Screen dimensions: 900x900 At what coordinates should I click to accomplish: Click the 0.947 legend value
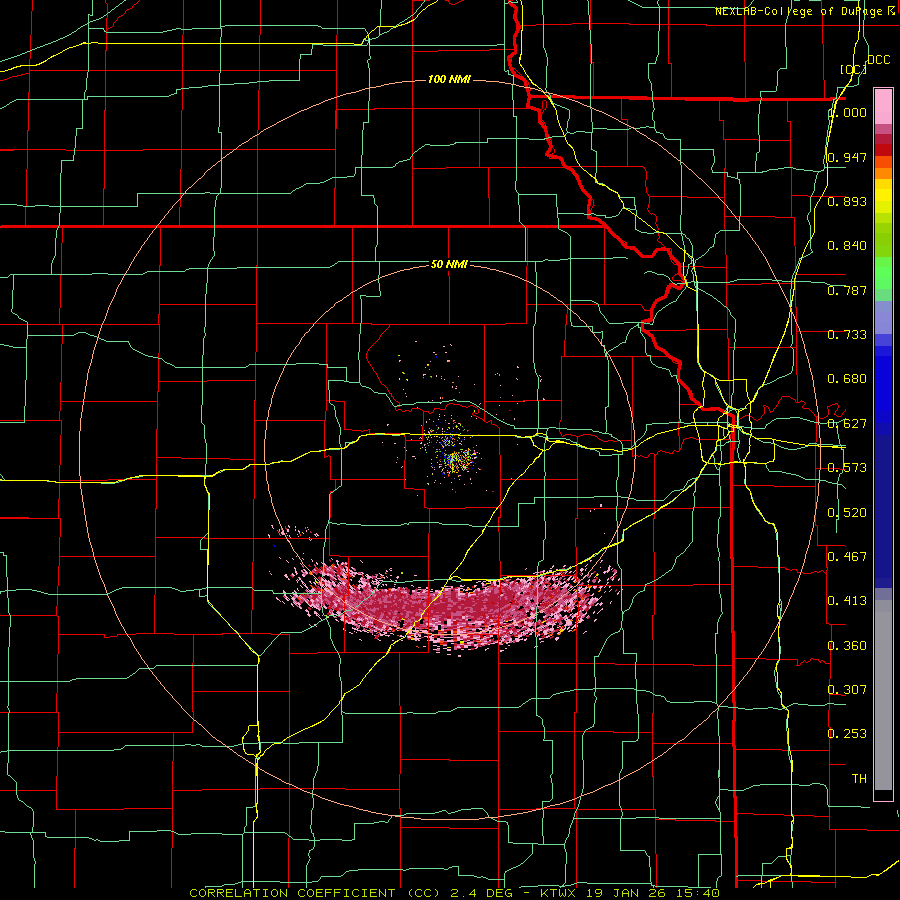847,157
